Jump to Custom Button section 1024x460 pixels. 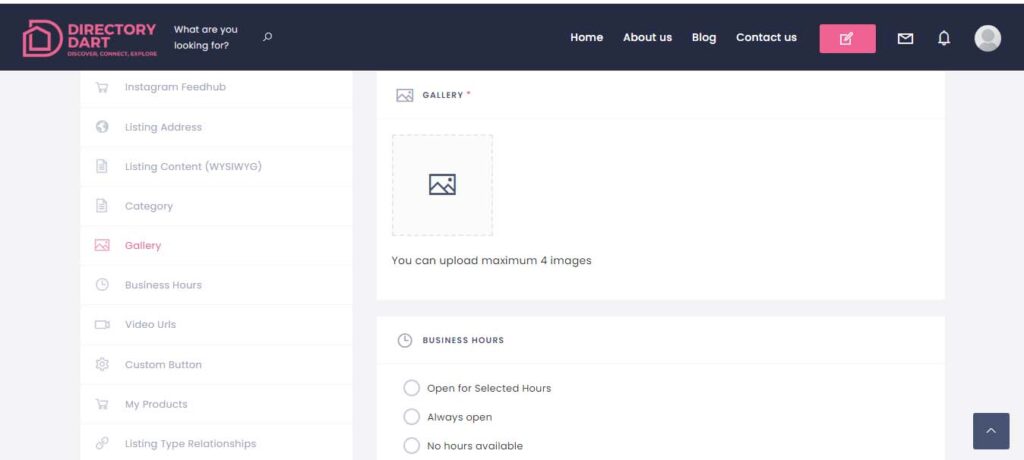click(x=163, y=365)
